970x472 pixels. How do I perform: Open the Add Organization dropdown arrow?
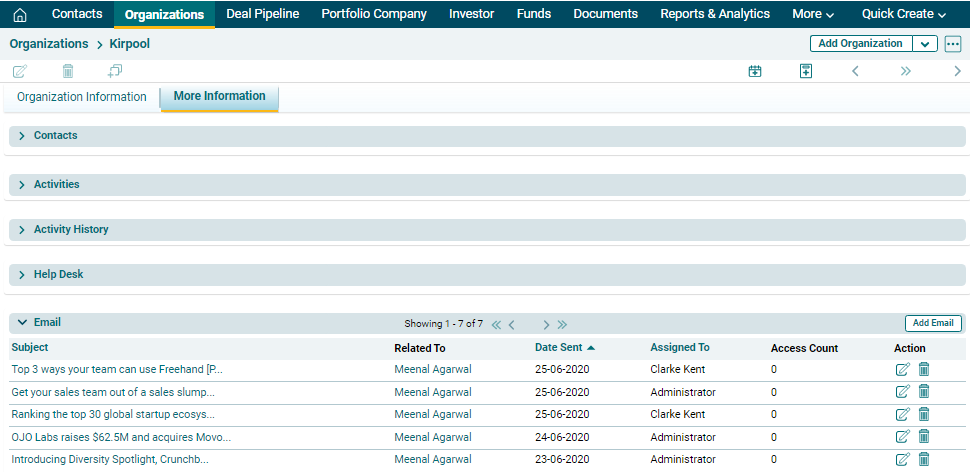point(925,44)
